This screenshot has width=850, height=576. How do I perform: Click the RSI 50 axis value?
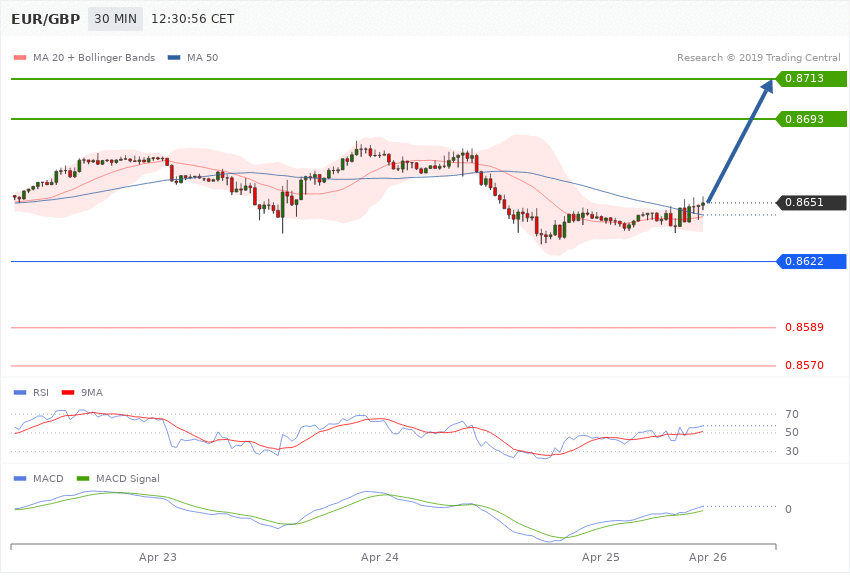tap(792, 432)
